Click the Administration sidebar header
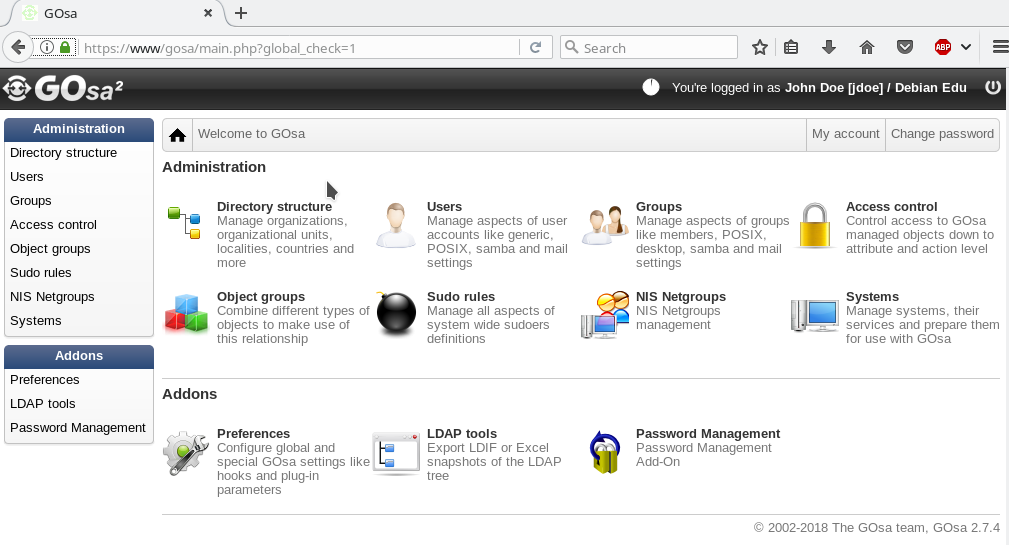 79,129
